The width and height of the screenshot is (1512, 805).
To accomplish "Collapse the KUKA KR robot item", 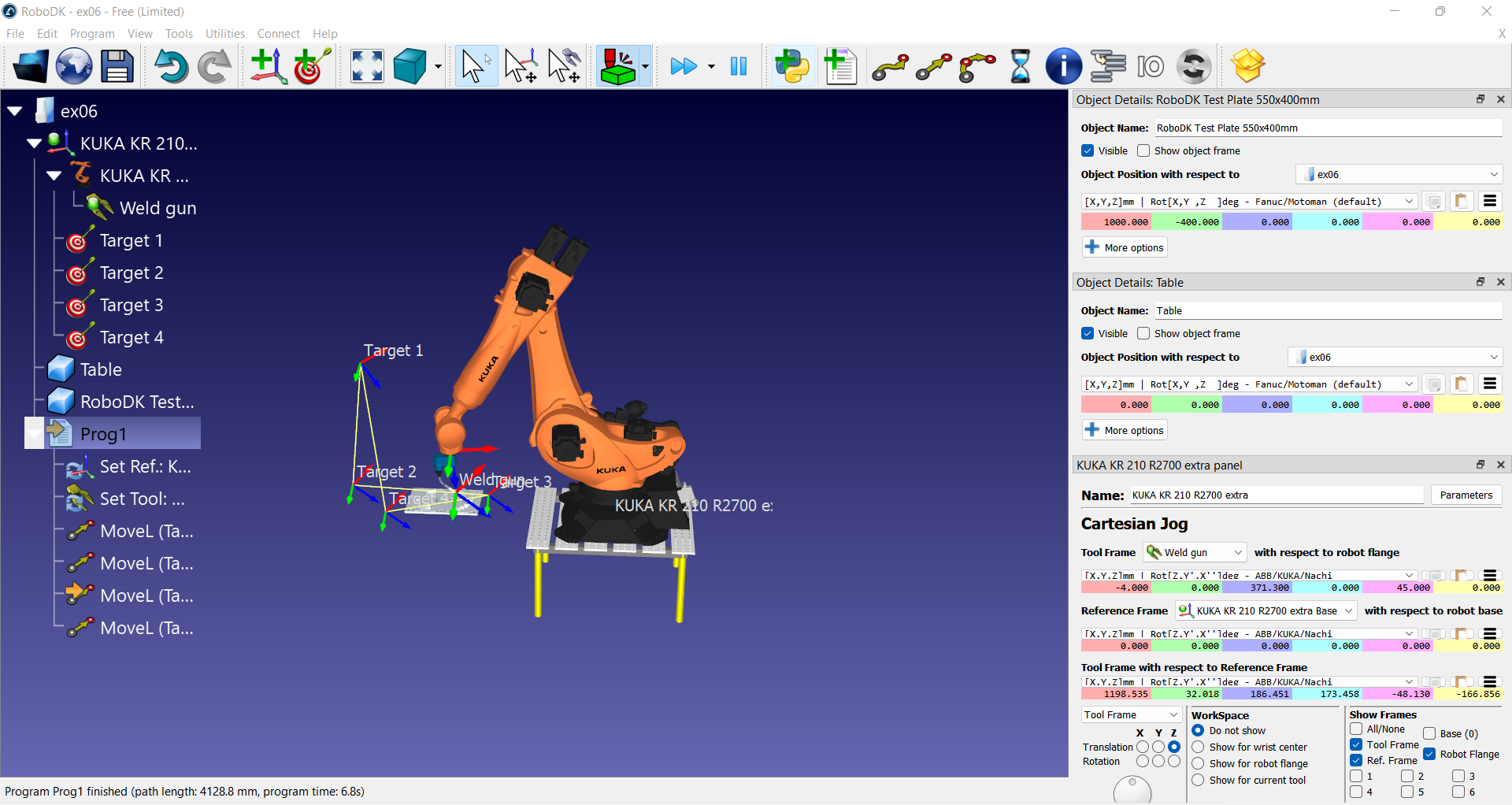I will [x=54, y=176].
